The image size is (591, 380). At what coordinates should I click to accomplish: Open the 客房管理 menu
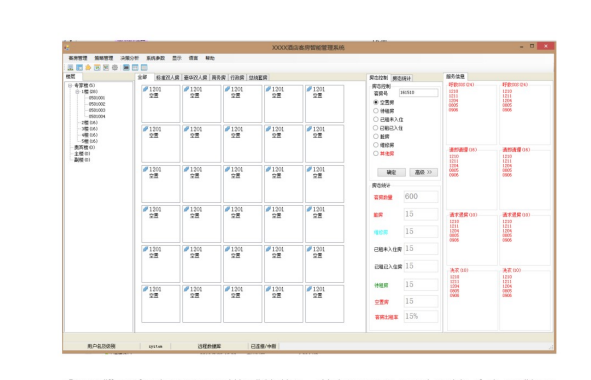(78, 58)
